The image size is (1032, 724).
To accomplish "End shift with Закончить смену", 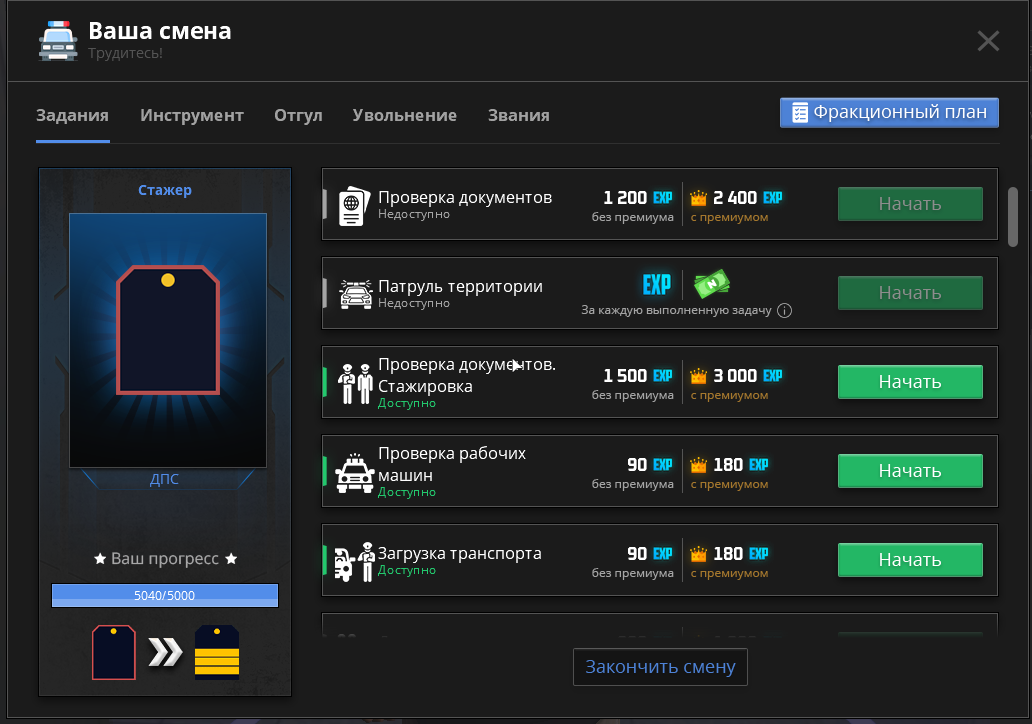I will tap(660, 667).
